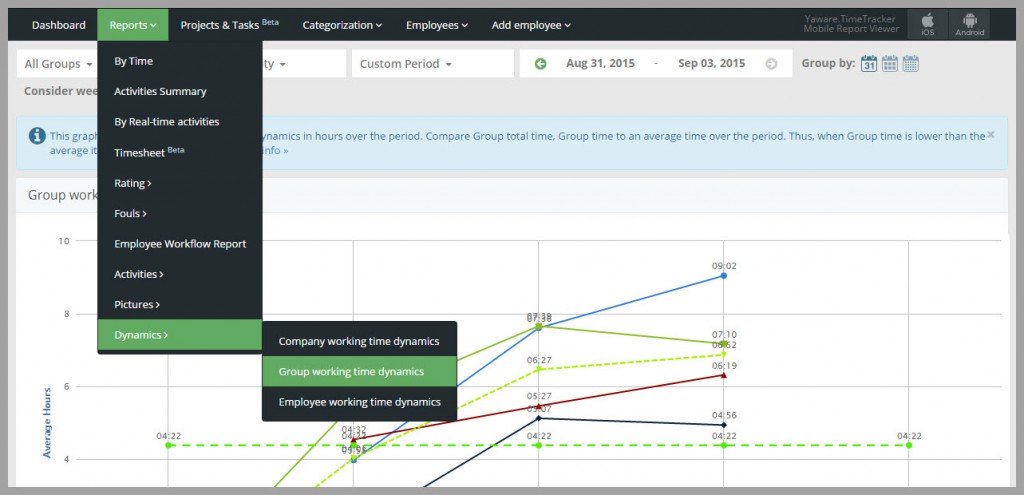This screenshot has width=1024, height=495.
Task: Click the start date Aug 31, 2015
Action: pyautogui.click(x=600, y=63)
